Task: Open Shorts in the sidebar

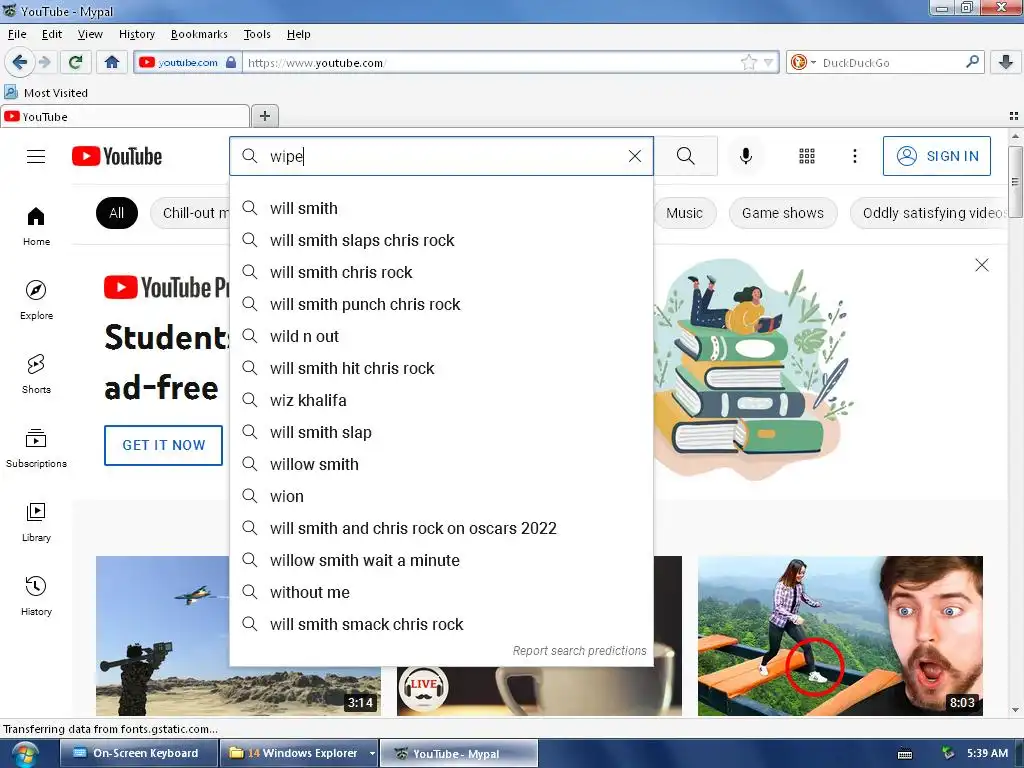Action: 37,374
